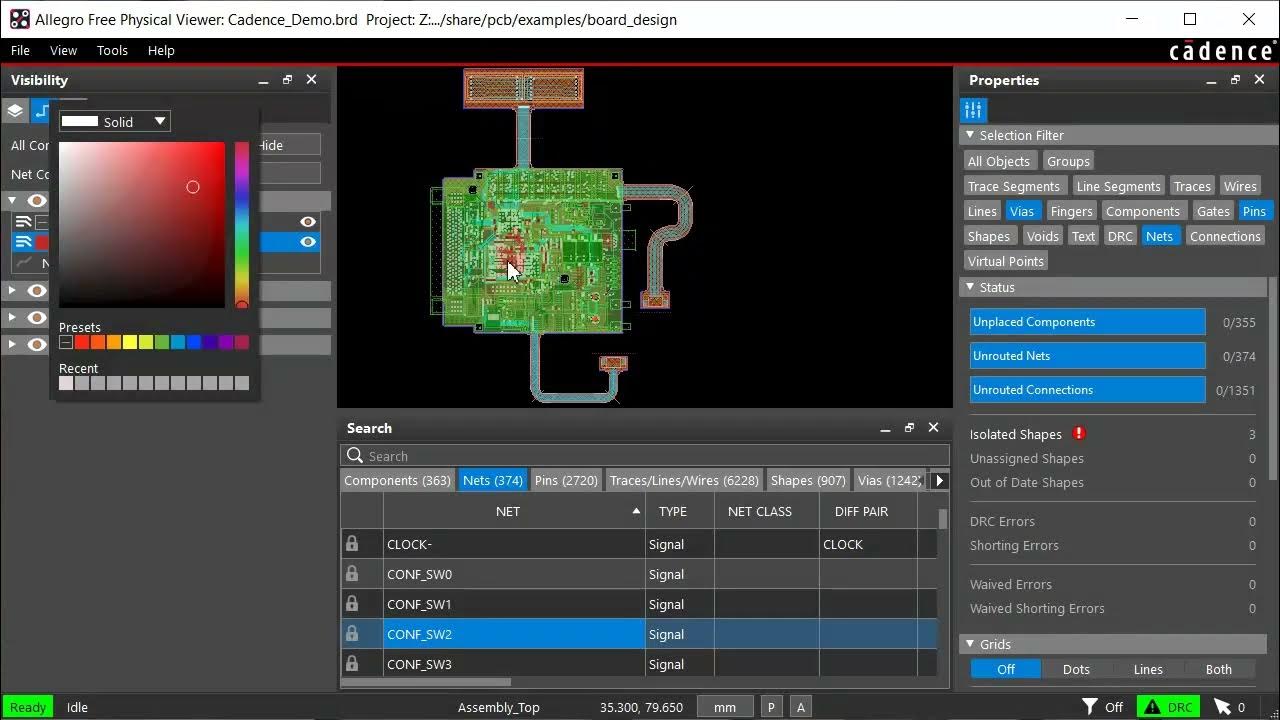Screen dimensions: 1280x720
Task: Enable the Shapes selection filter
Action: tap(988, 236)
